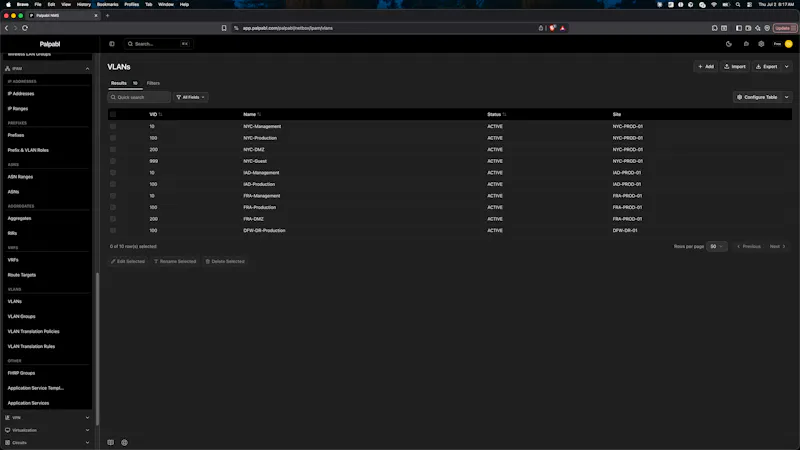Expand the VPN sidebar section
The width and height of the screenshot is (800, 450).
click(x=87, y=417)
